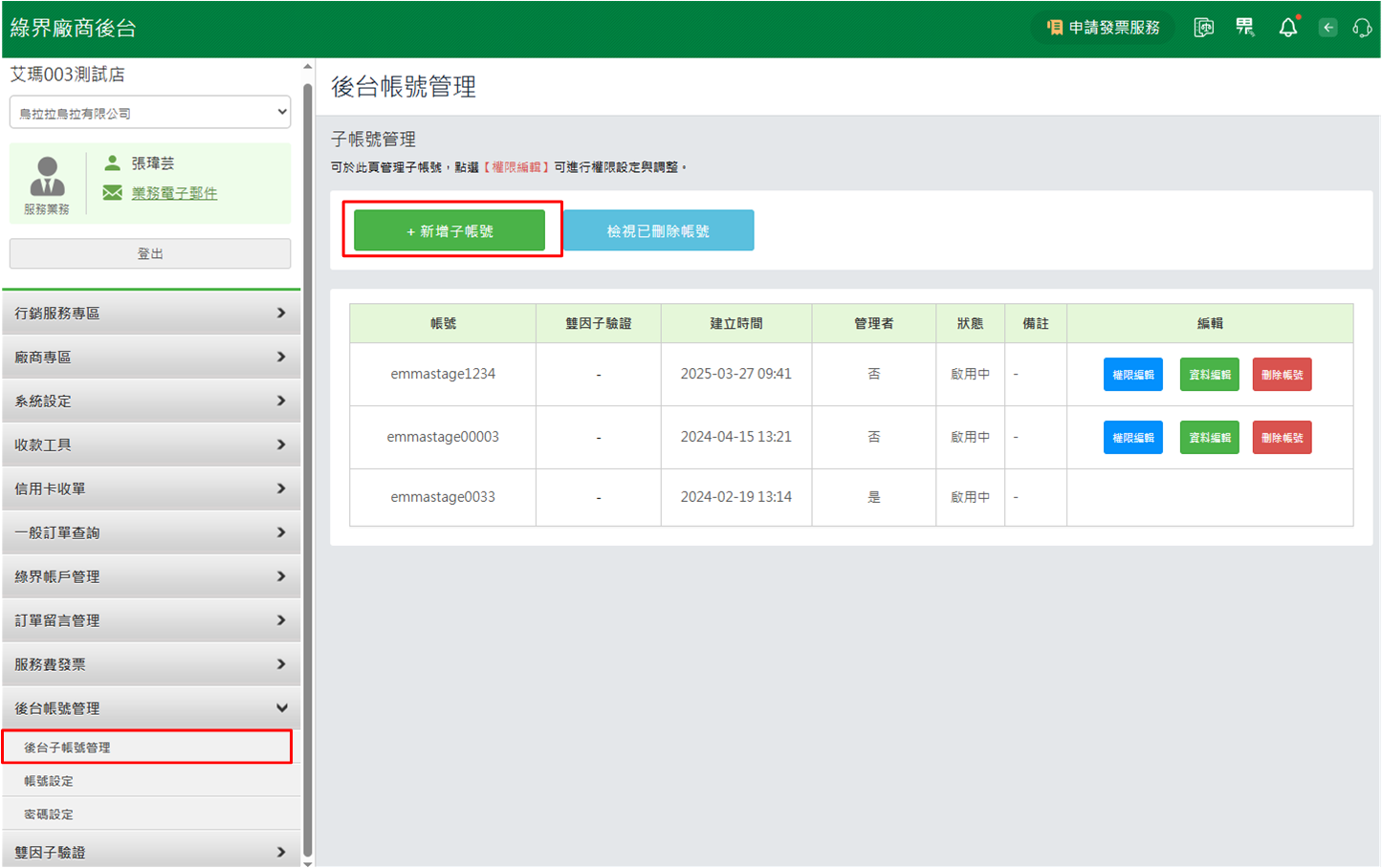Click the 子帳號管理 section heading
1382x868 pixels.
point(373,140)
